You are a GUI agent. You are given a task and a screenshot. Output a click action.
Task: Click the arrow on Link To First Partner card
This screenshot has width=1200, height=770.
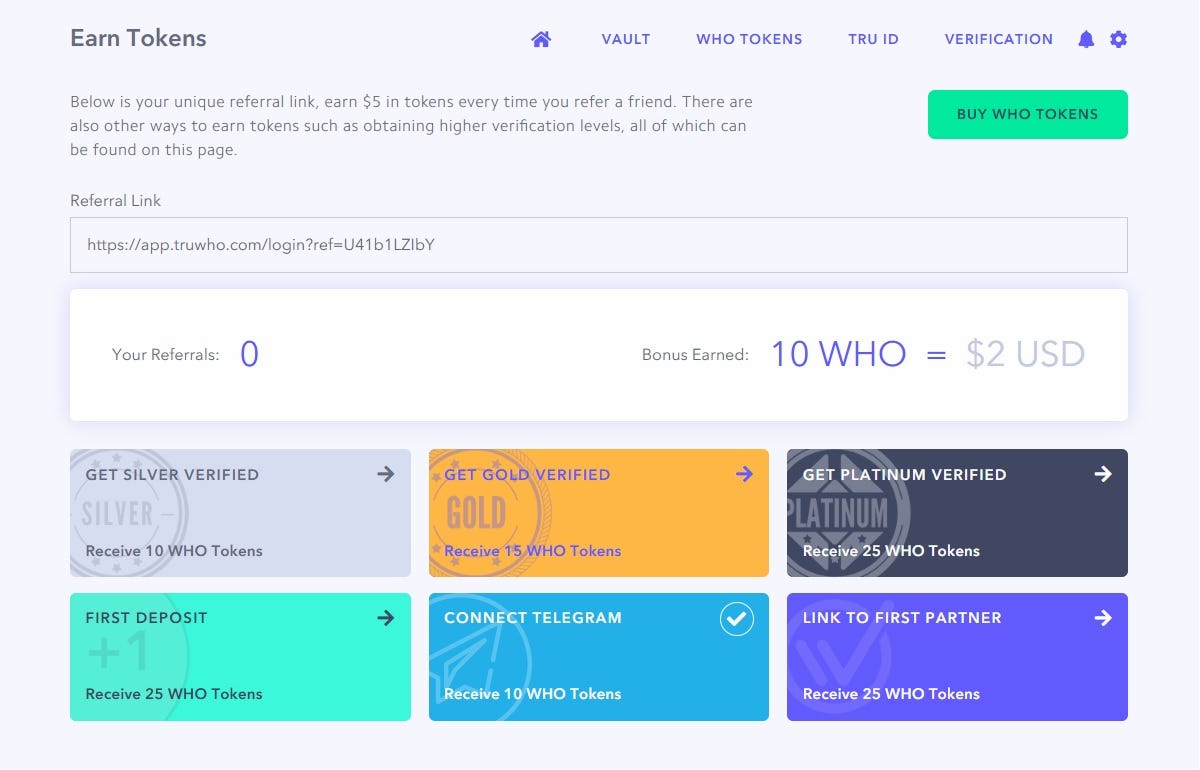pos(1103,618)
